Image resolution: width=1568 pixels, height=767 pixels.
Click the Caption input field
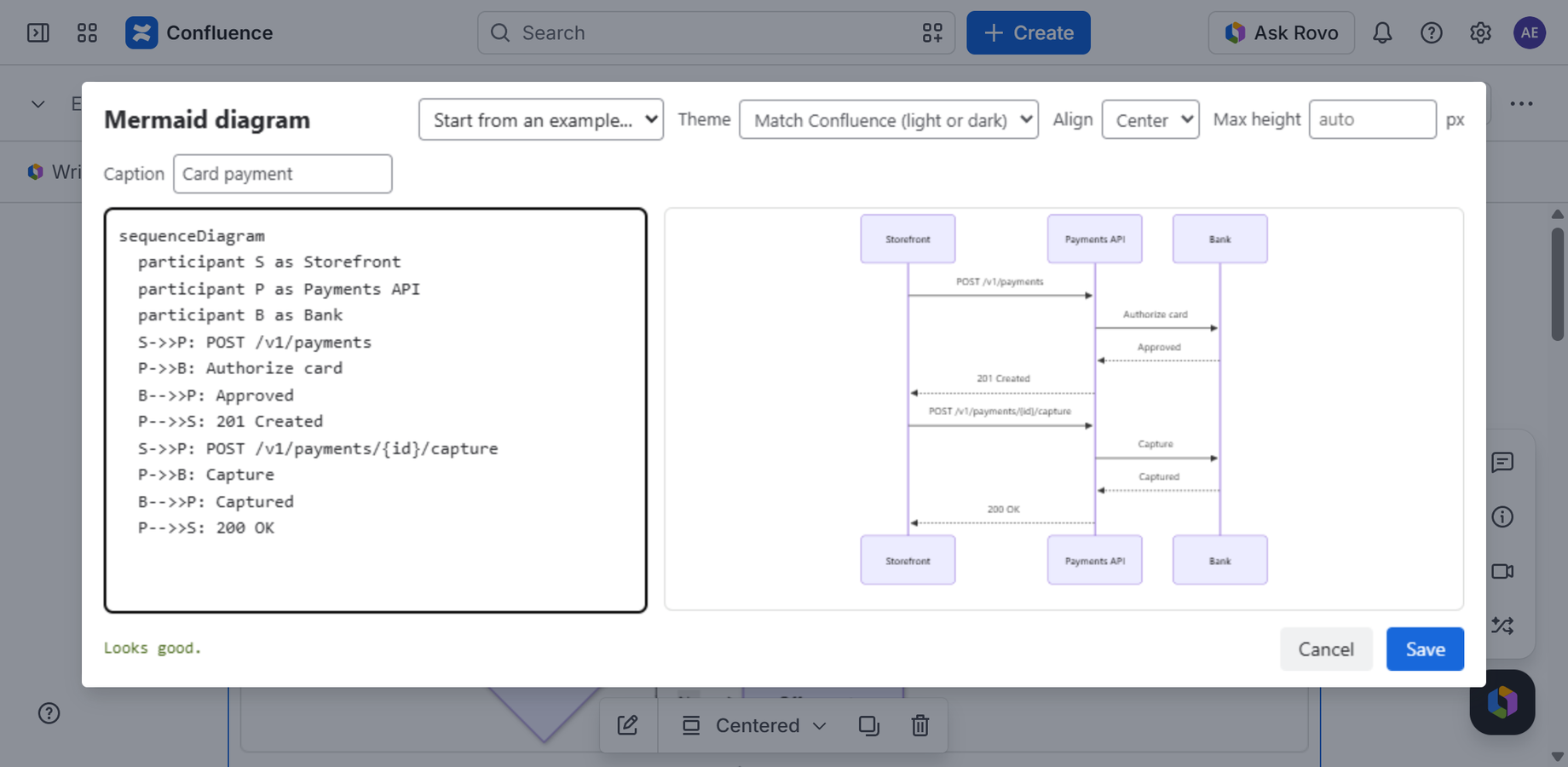coord(283,174)
